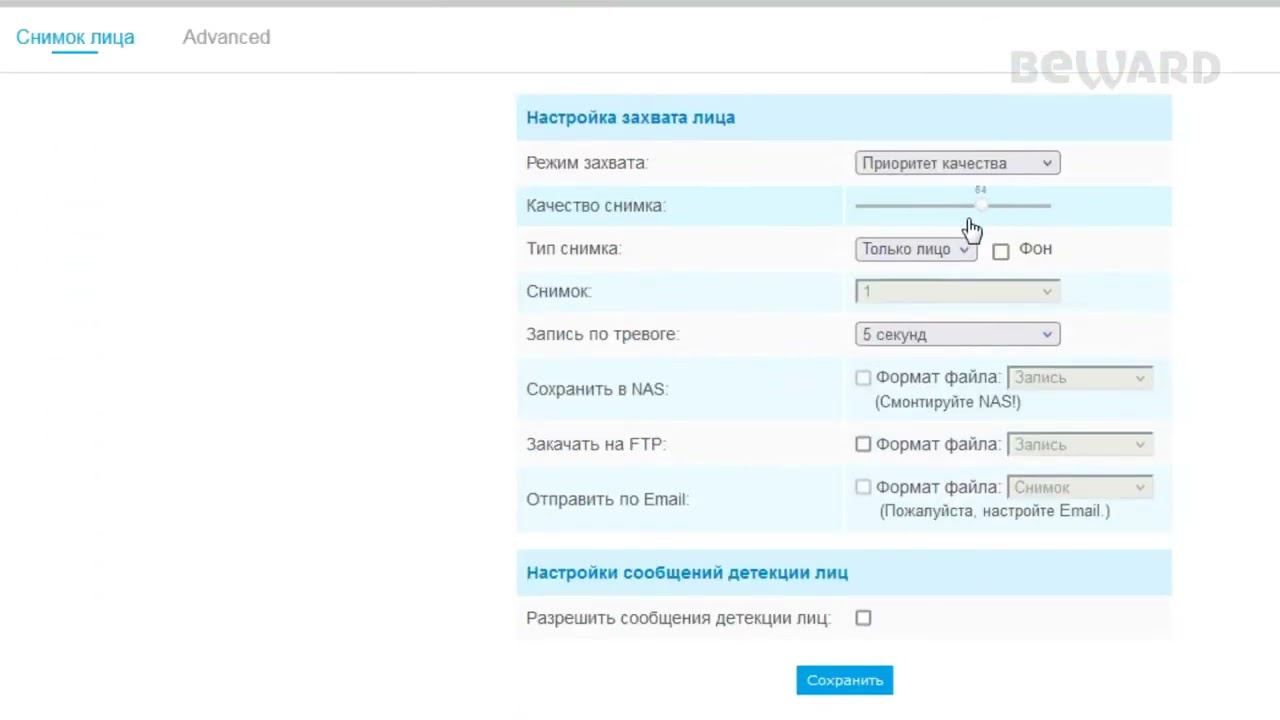This screenshot has height=720, width=1280.
Task: Click the Сохранить button
Action: 845,680
